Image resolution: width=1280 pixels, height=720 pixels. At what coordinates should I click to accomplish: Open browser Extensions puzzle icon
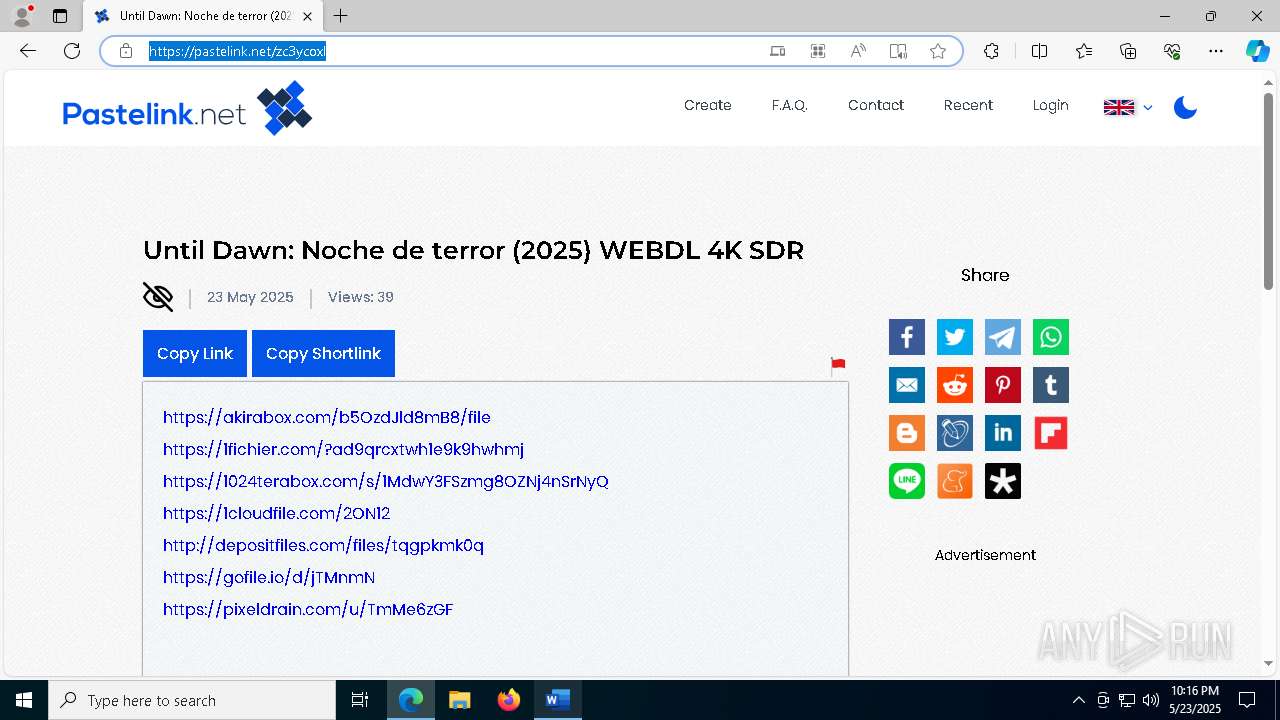(x=991, y=51)
